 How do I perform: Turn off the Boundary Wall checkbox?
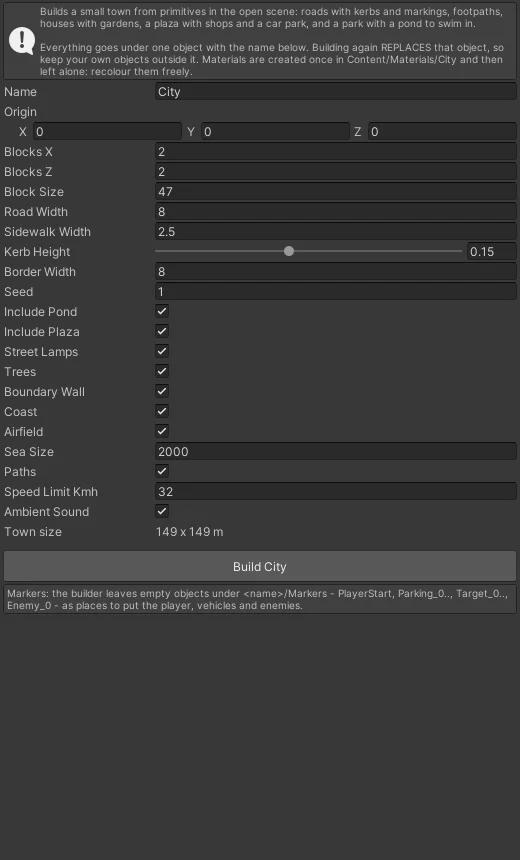[162, 392]
